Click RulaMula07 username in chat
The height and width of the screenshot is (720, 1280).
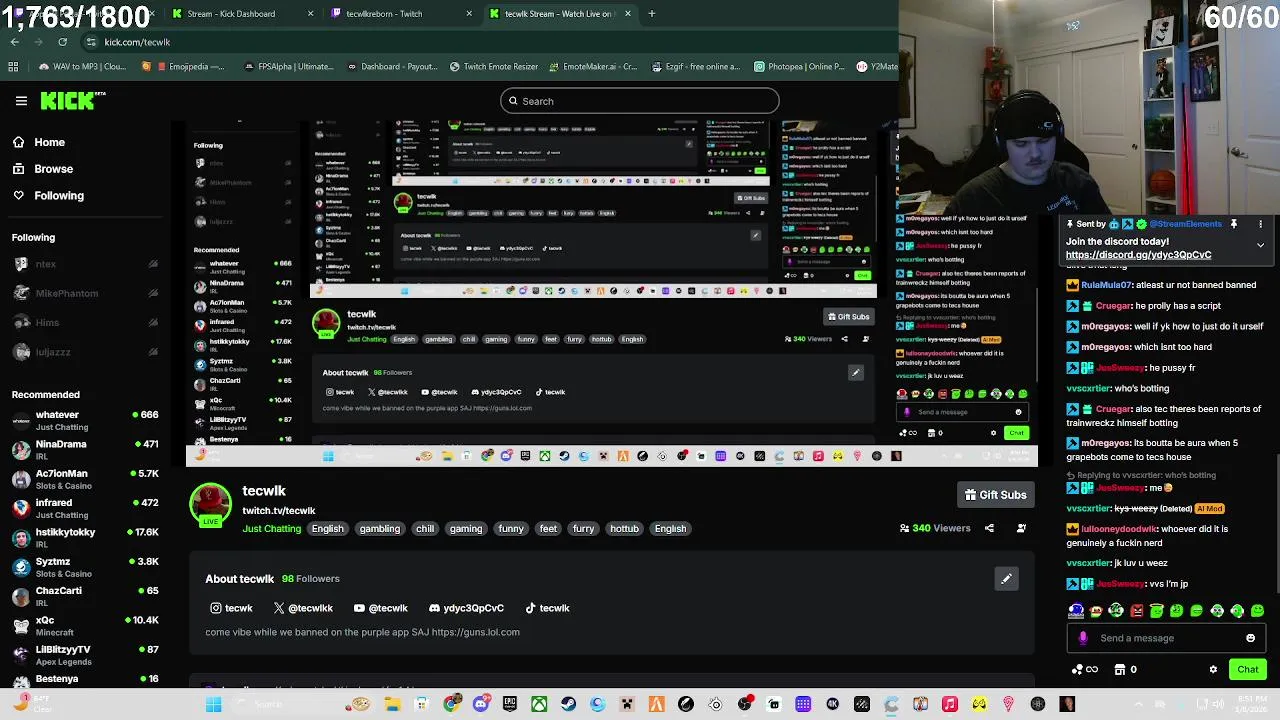pyautogui.click(x=1107, y=285)
